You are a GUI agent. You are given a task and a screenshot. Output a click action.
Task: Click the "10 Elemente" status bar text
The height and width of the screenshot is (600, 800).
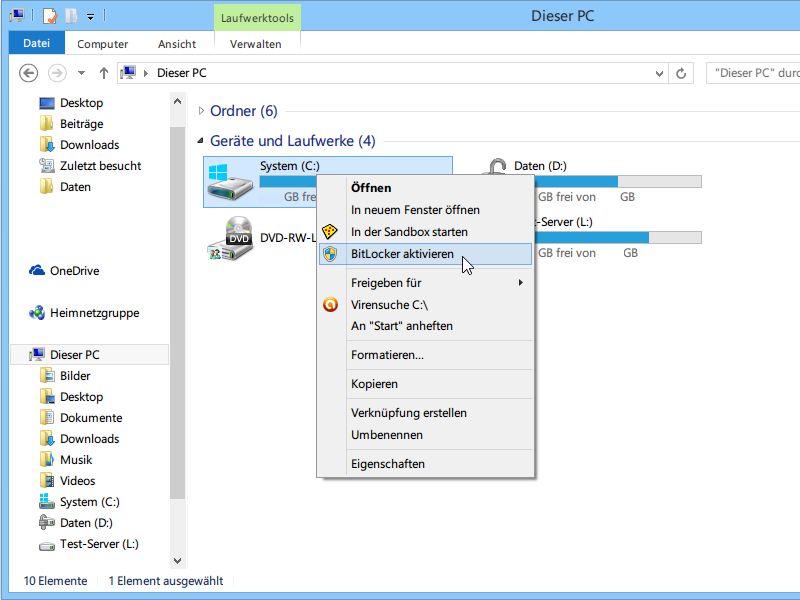55,581
